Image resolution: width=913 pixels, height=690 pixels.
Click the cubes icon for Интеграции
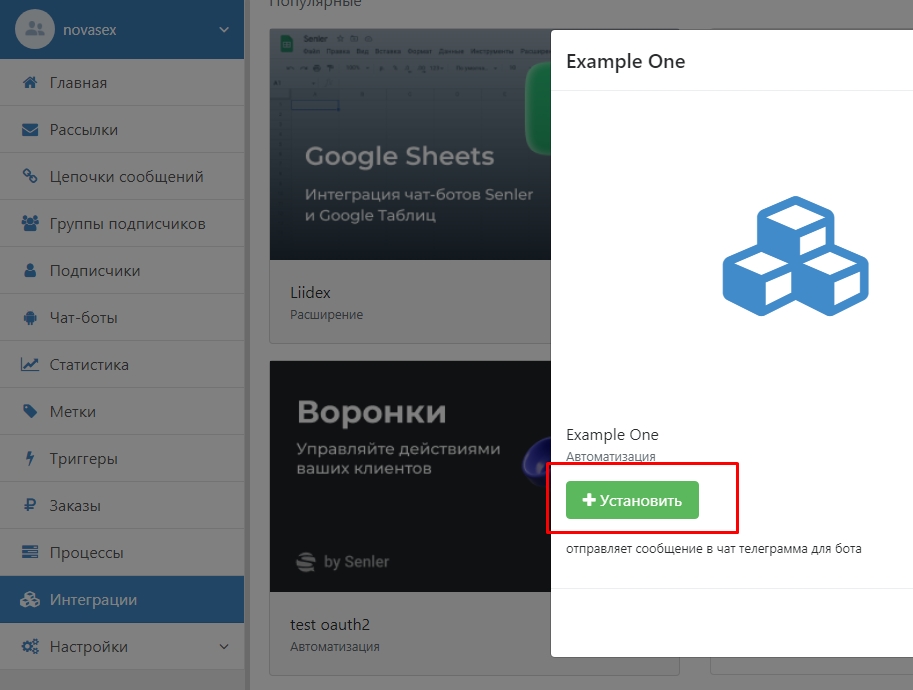click(30, 600)
